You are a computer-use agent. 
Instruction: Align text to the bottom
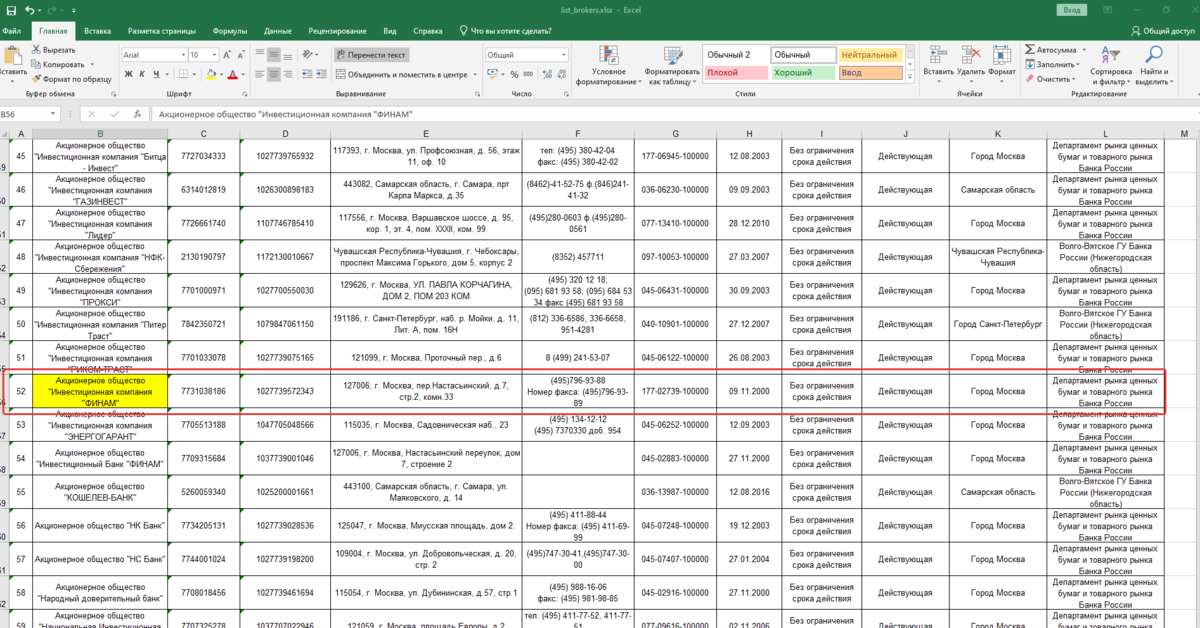point(290,55)
